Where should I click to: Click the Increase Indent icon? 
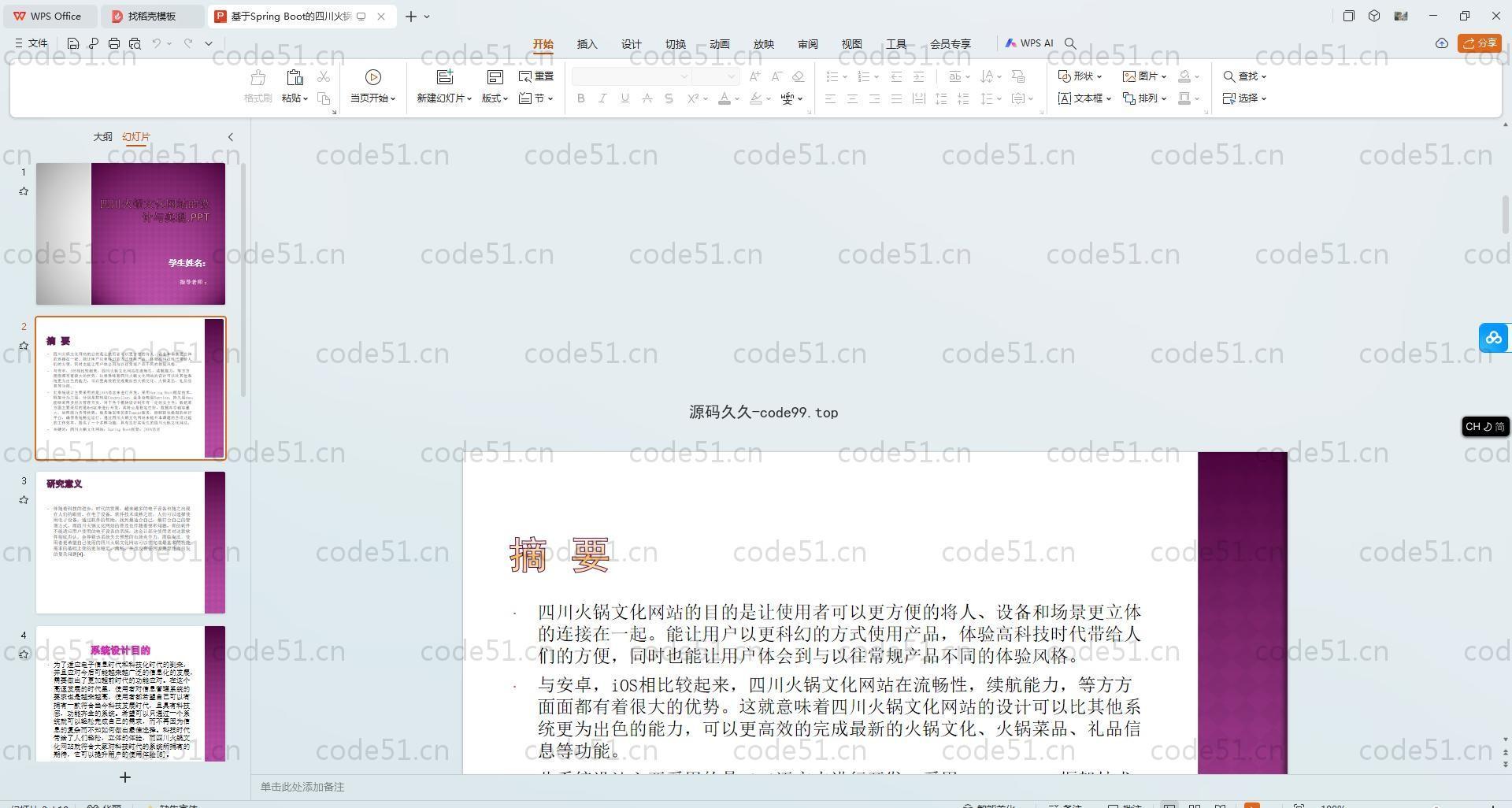tap(918, 76)
